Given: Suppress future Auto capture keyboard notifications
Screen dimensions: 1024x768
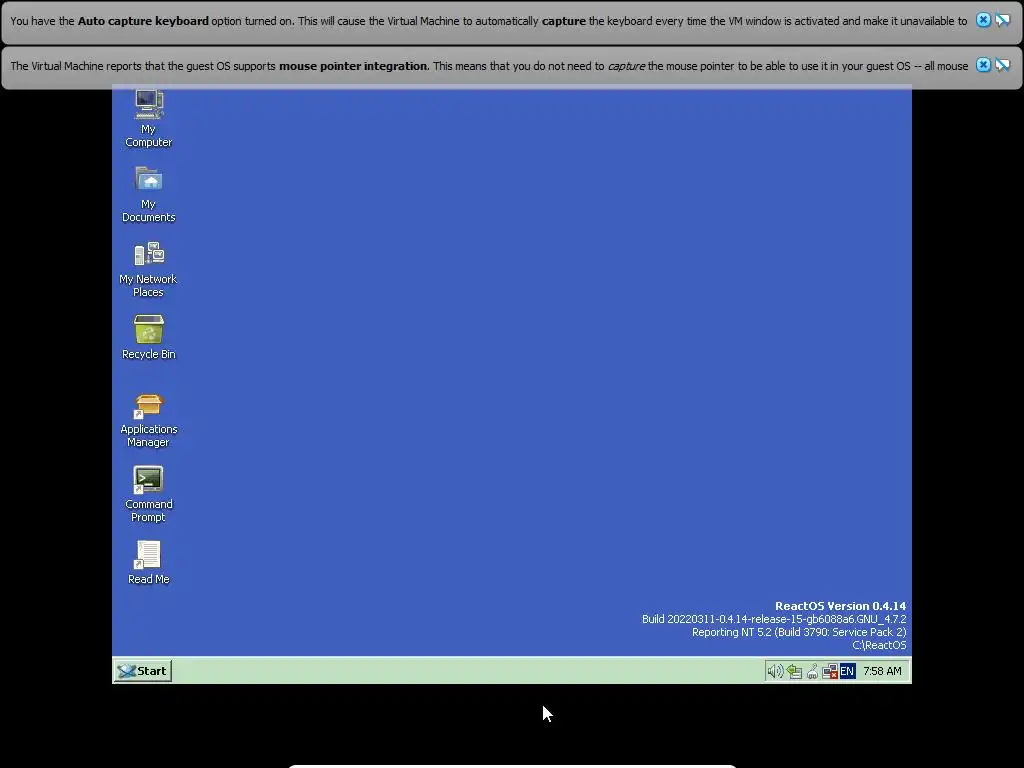Looking at the screenshot, I should (1003, 20).
